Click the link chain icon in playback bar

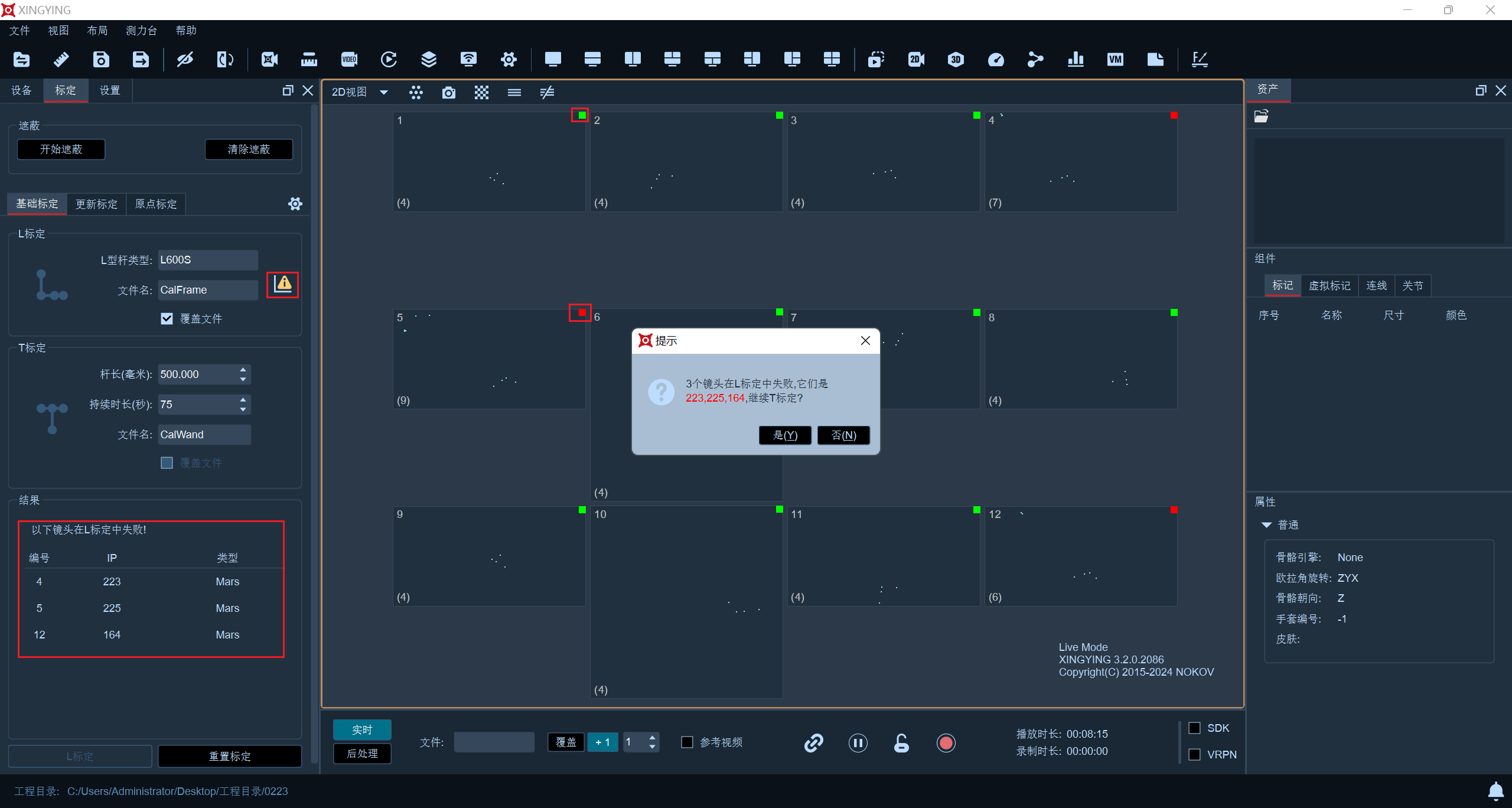coord(813,742)
